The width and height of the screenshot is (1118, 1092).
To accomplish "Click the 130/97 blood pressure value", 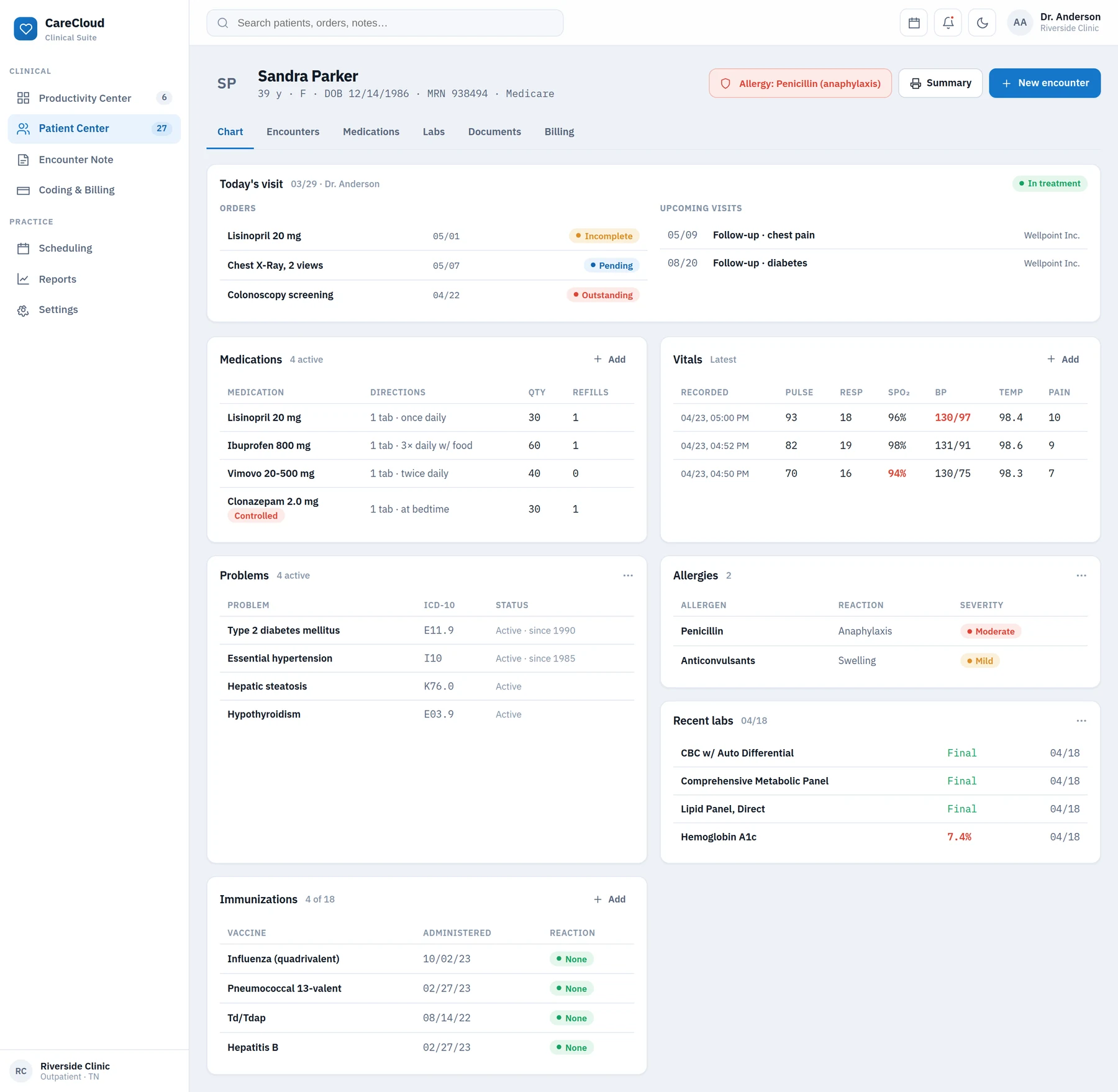I will [952, 418].
